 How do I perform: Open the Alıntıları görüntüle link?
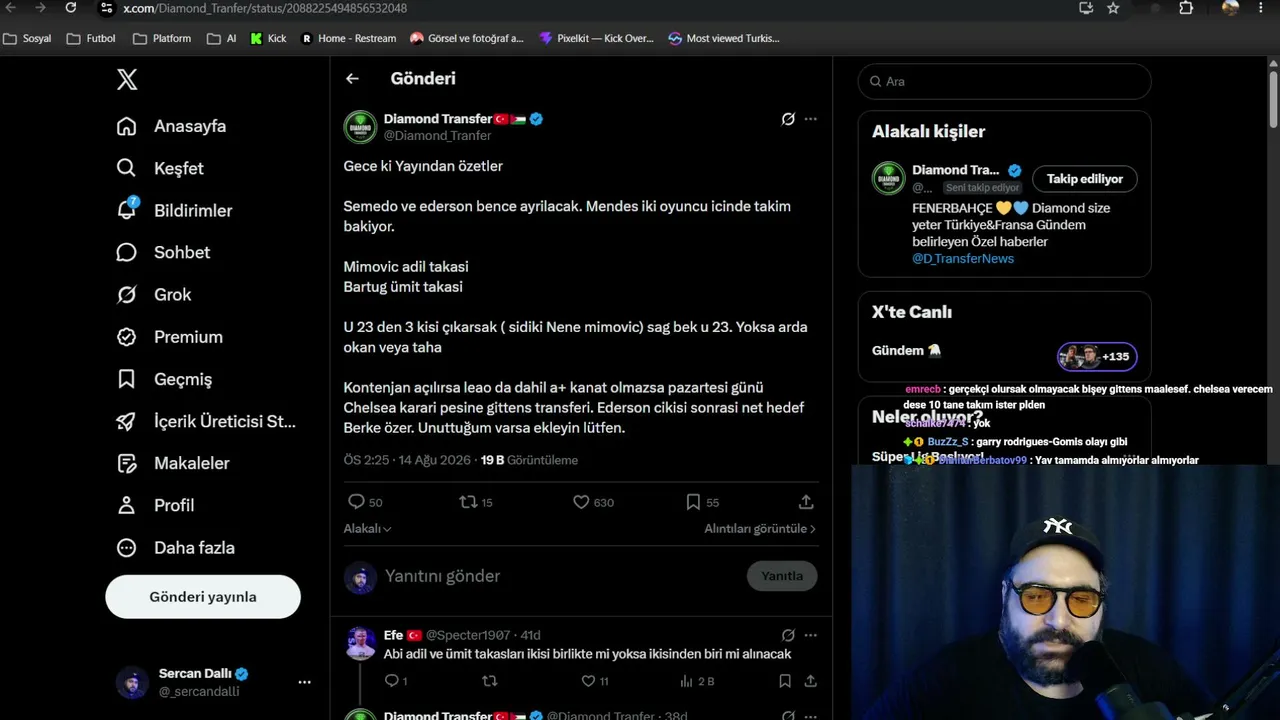(760, 529)
